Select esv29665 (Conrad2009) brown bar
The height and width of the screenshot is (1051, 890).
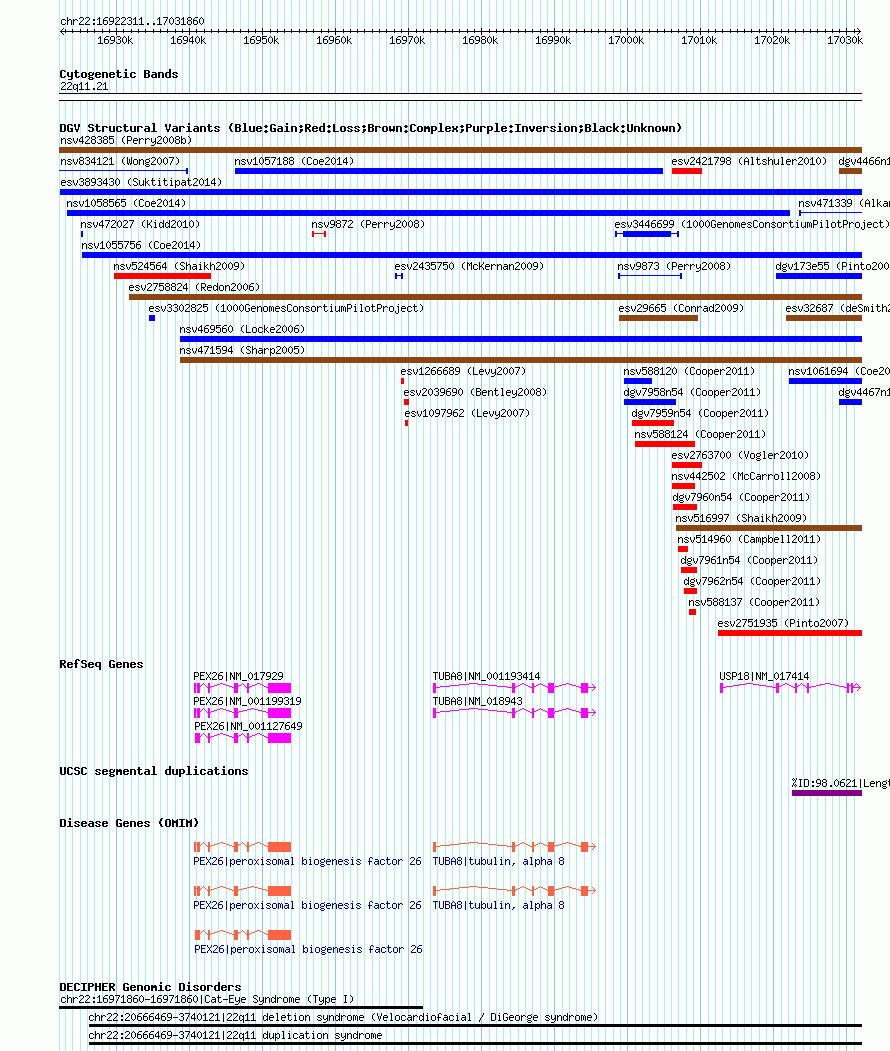pos(658,318)
